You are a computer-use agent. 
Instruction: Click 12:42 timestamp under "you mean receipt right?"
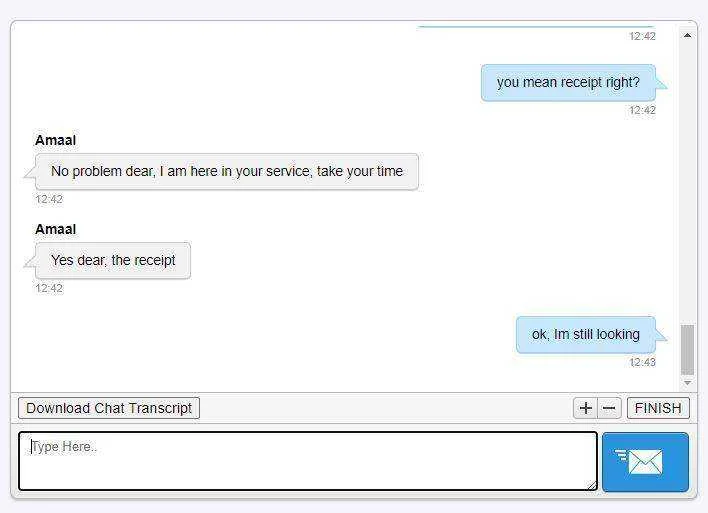pos(643,110)
